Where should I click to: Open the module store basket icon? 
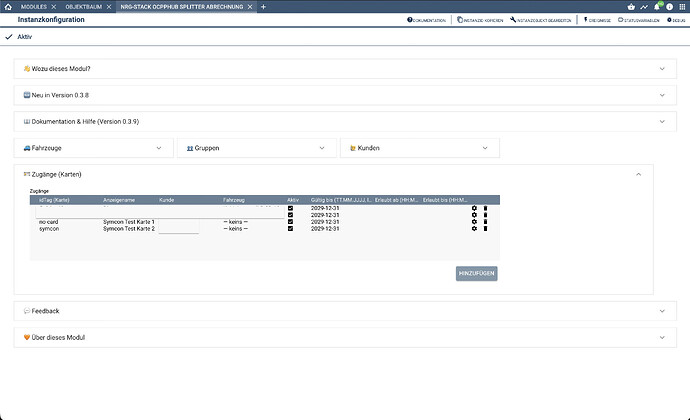tap(631, 7)
